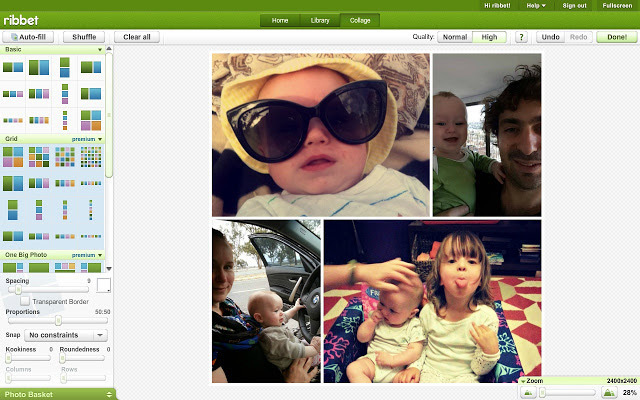Go to the Home tab
This screenshot has width=640, height=400.
click(x=280, y=20)
